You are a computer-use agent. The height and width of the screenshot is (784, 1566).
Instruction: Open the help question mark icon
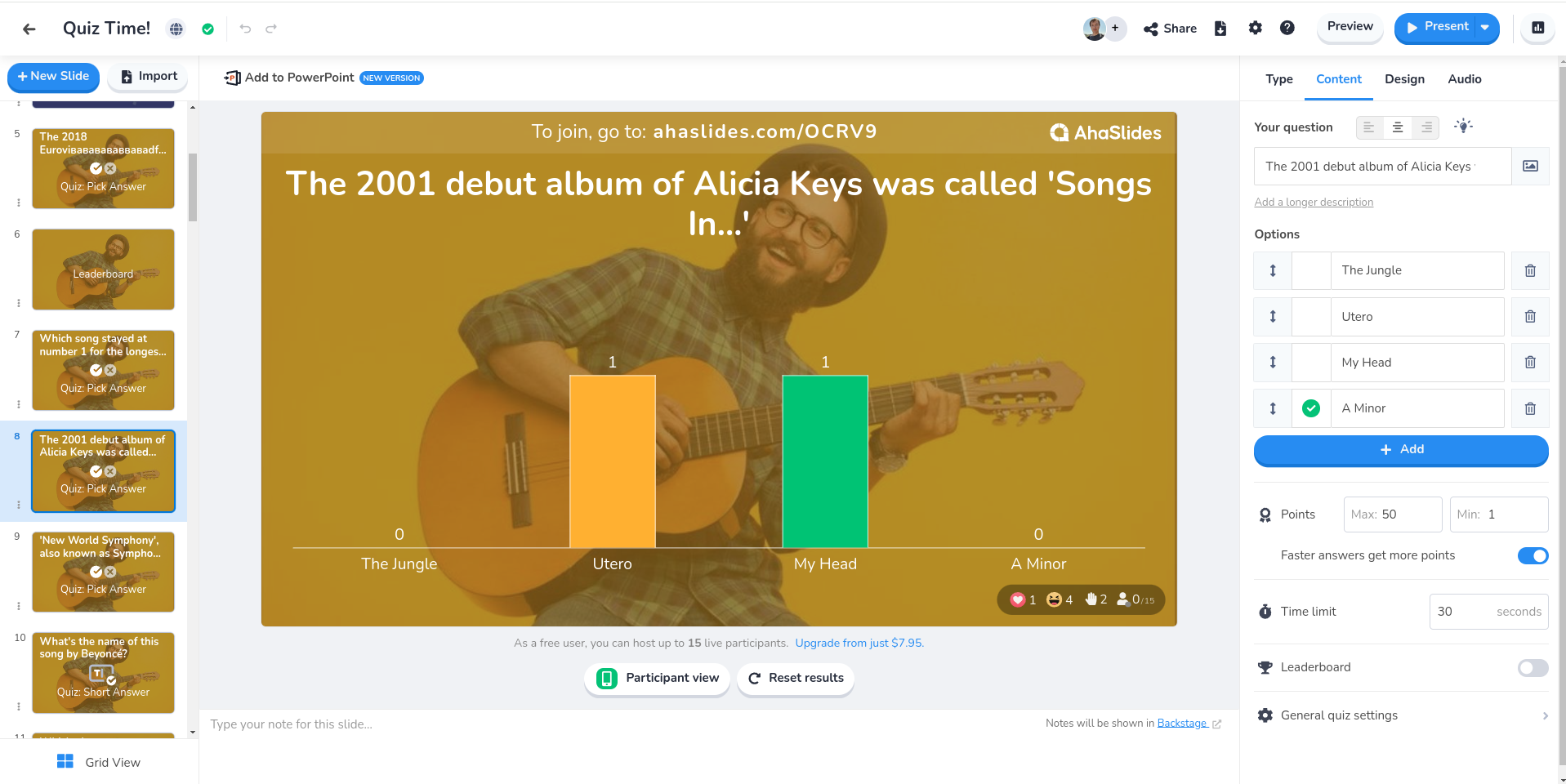point(1287,28)
